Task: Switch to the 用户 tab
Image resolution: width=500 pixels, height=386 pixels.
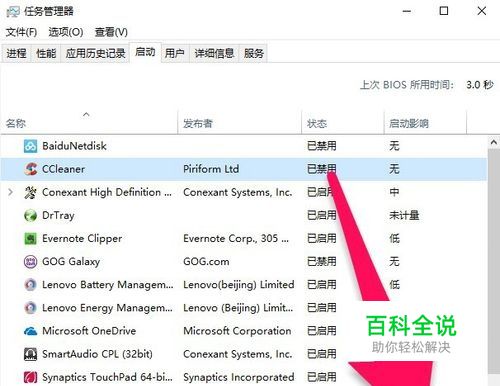Action: (x=175, y=53)
